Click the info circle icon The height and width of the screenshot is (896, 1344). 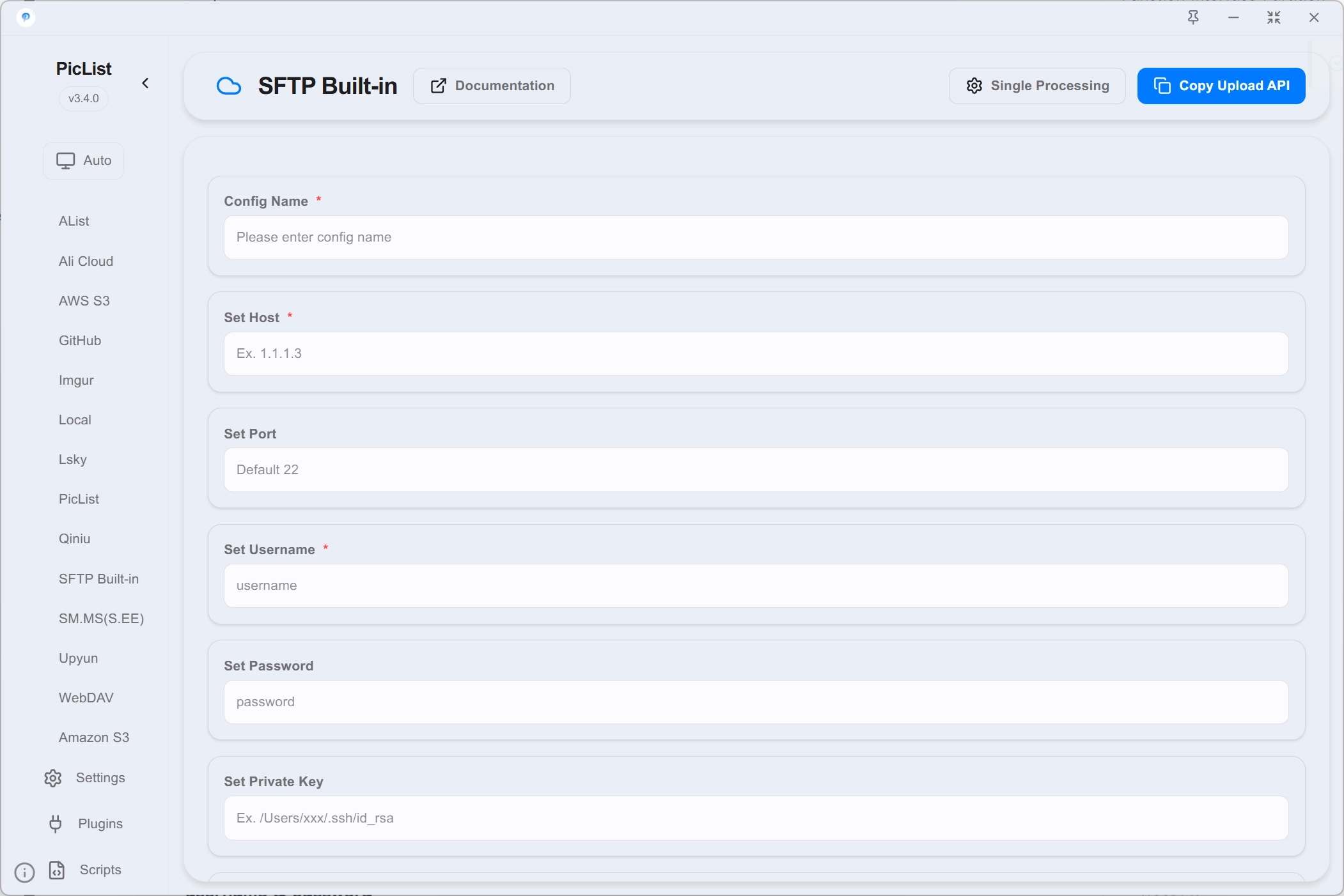pyautogui.click(x=24, y=872)
